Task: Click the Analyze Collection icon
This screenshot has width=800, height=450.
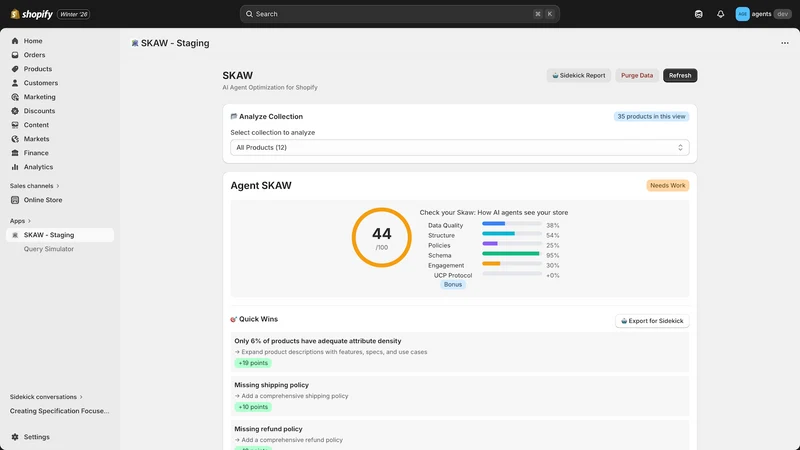Action: pos(234,116)
